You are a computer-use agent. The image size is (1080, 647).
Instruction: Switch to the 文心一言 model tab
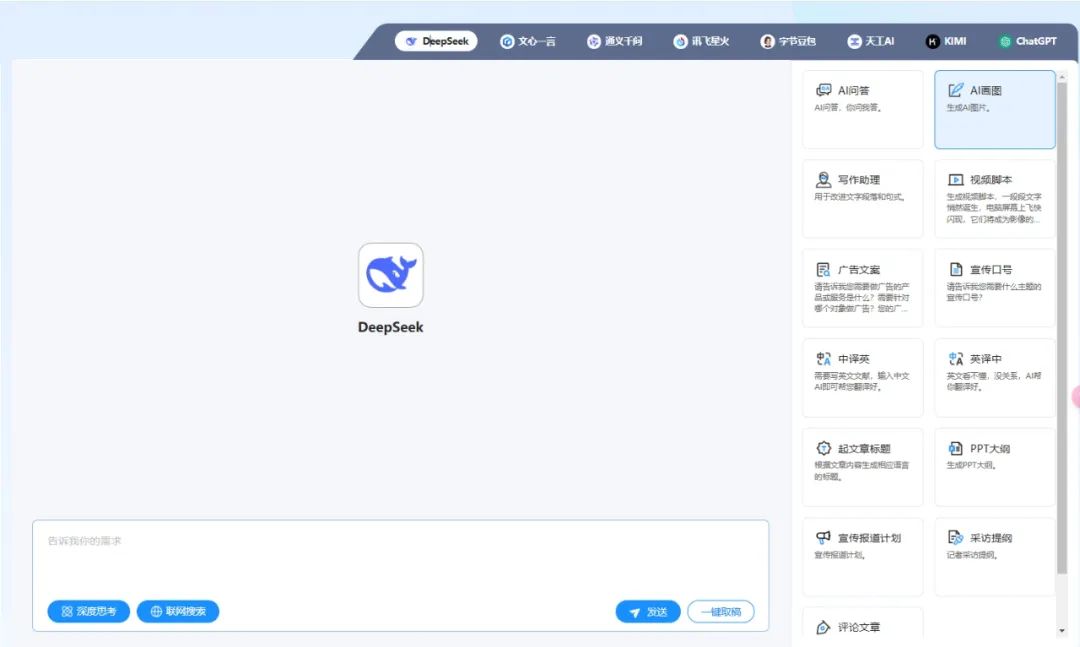[x=528, y=41]
